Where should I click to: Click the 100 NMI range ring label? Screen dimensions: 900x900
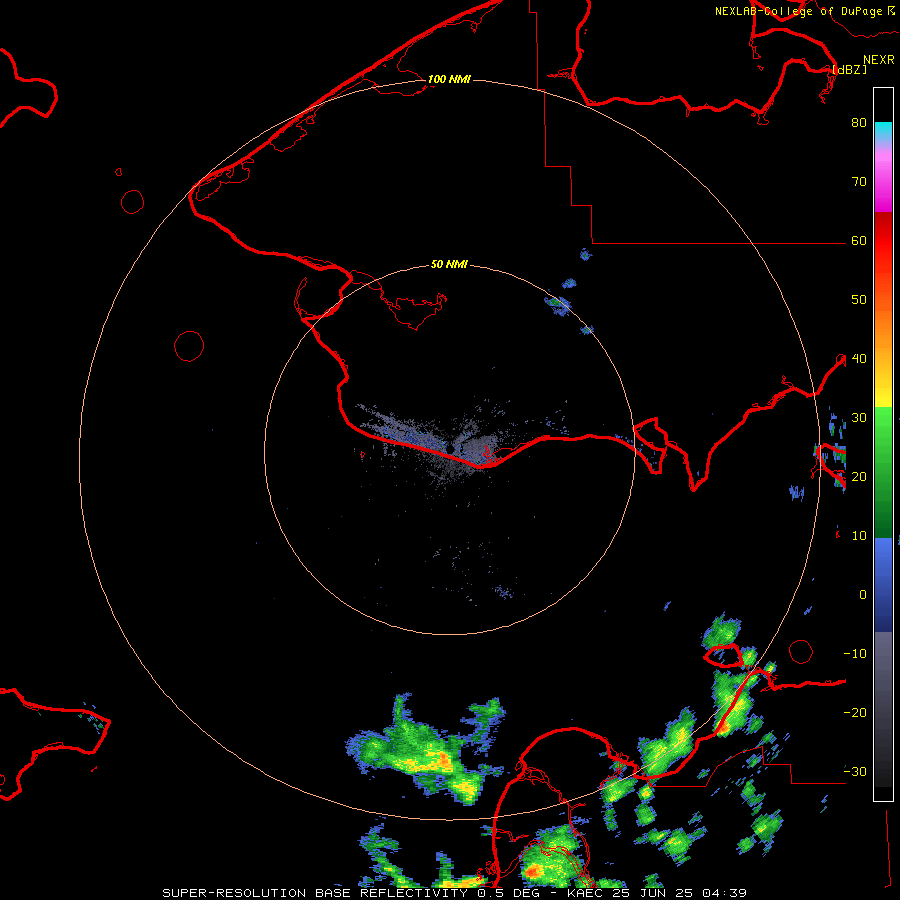pyautogui.click(x=449, y=79)
